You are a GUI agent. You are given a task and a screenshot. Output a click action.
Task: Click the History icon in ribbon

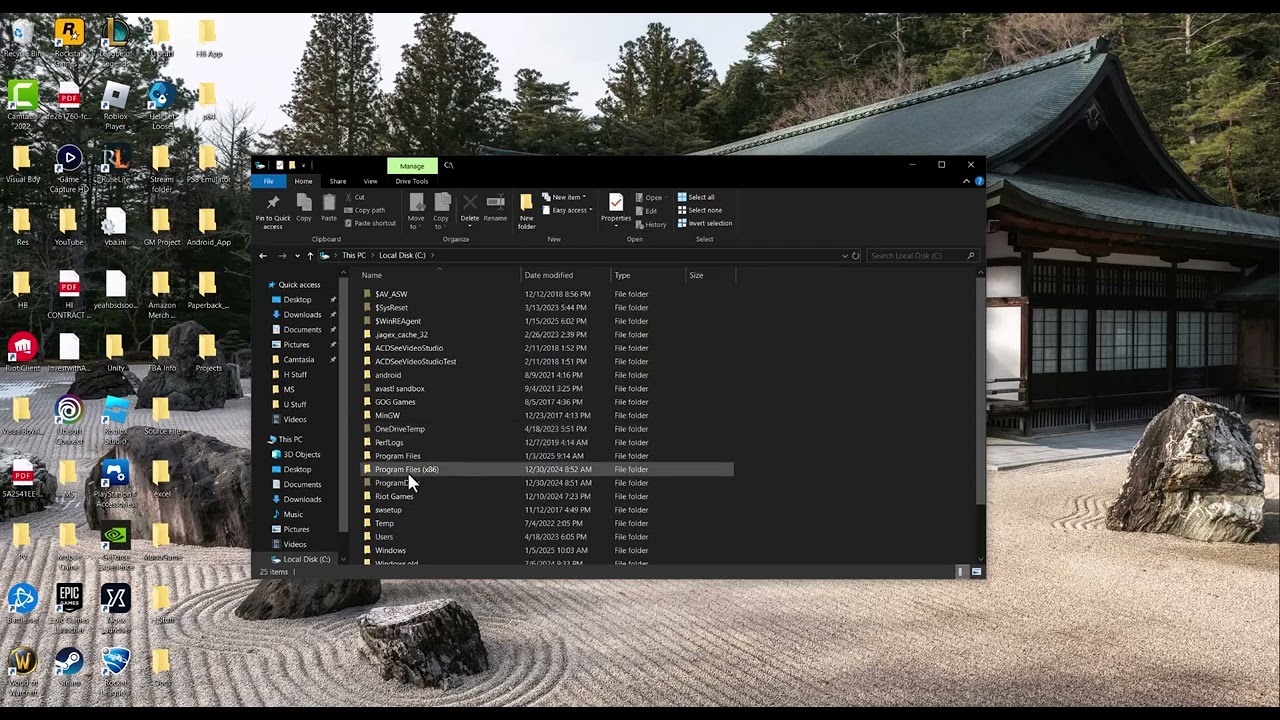(x=651, y=224)
